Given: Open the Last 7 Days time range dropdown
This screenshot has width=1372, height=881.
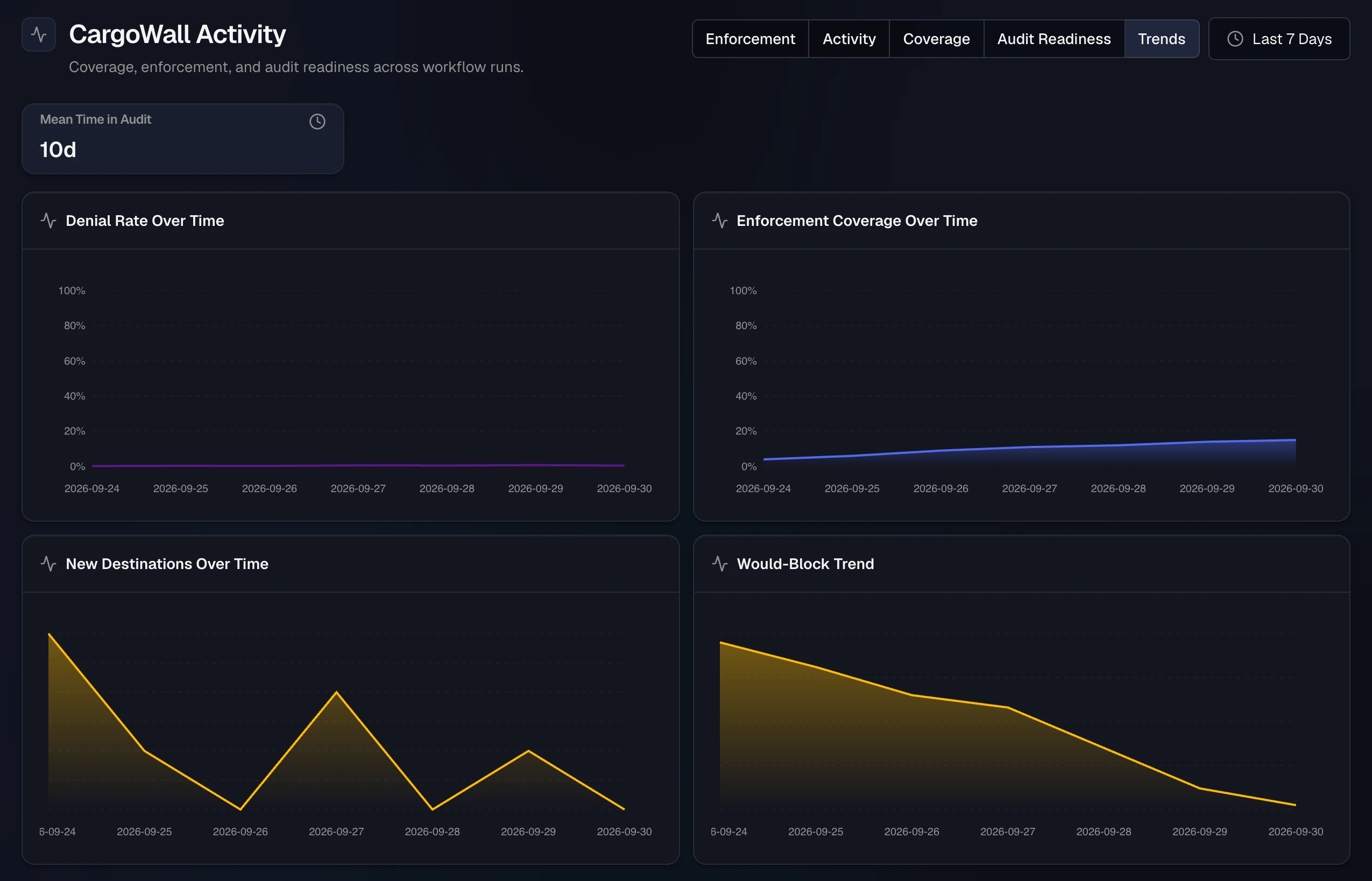Looking at the screenshot, I should tap(1279, 39).
